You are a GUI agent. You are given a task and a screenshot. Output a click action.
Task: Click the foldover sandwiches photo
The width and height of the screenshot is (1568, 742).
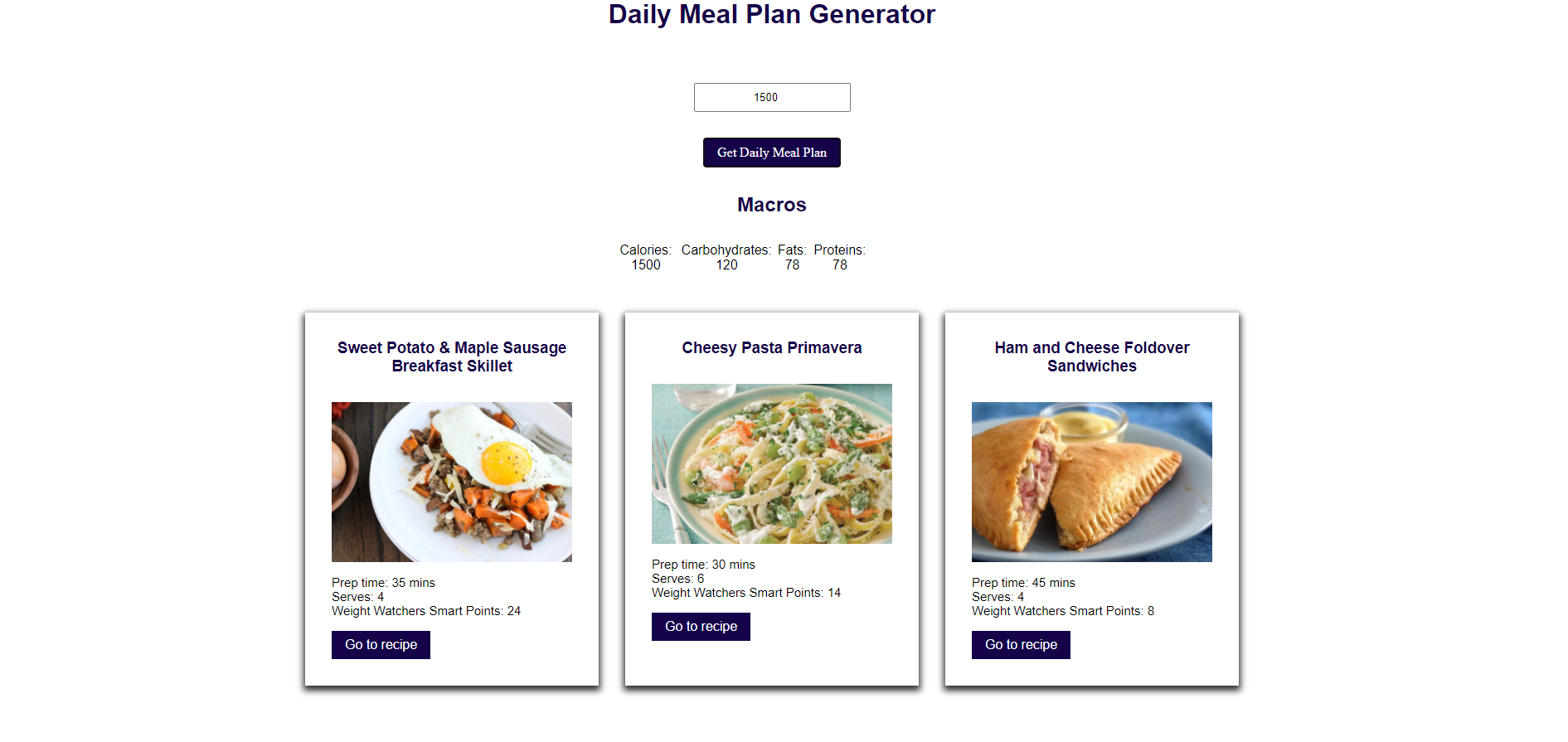click(x=1092, y=482)
